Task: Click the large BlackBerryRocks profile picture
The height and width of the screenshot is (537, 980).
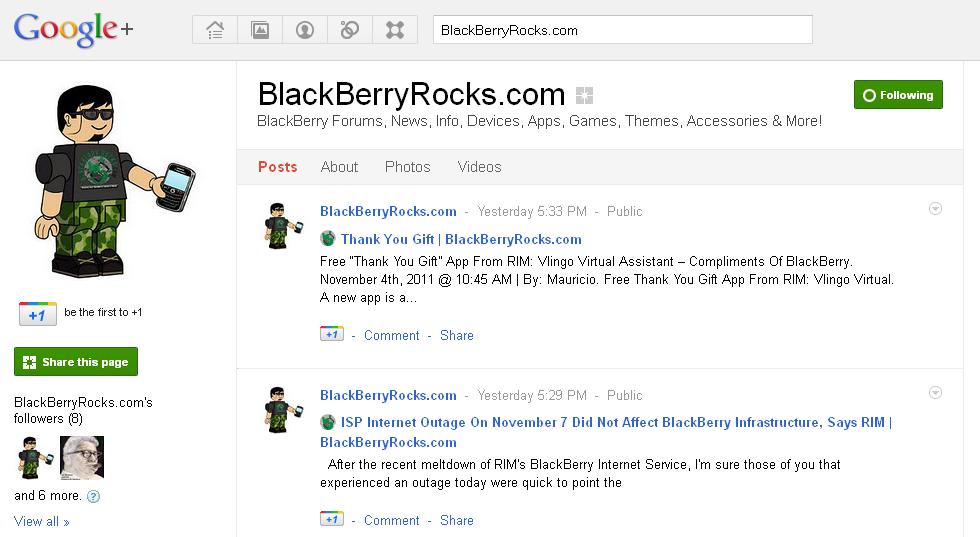Action: click(114, 181)
